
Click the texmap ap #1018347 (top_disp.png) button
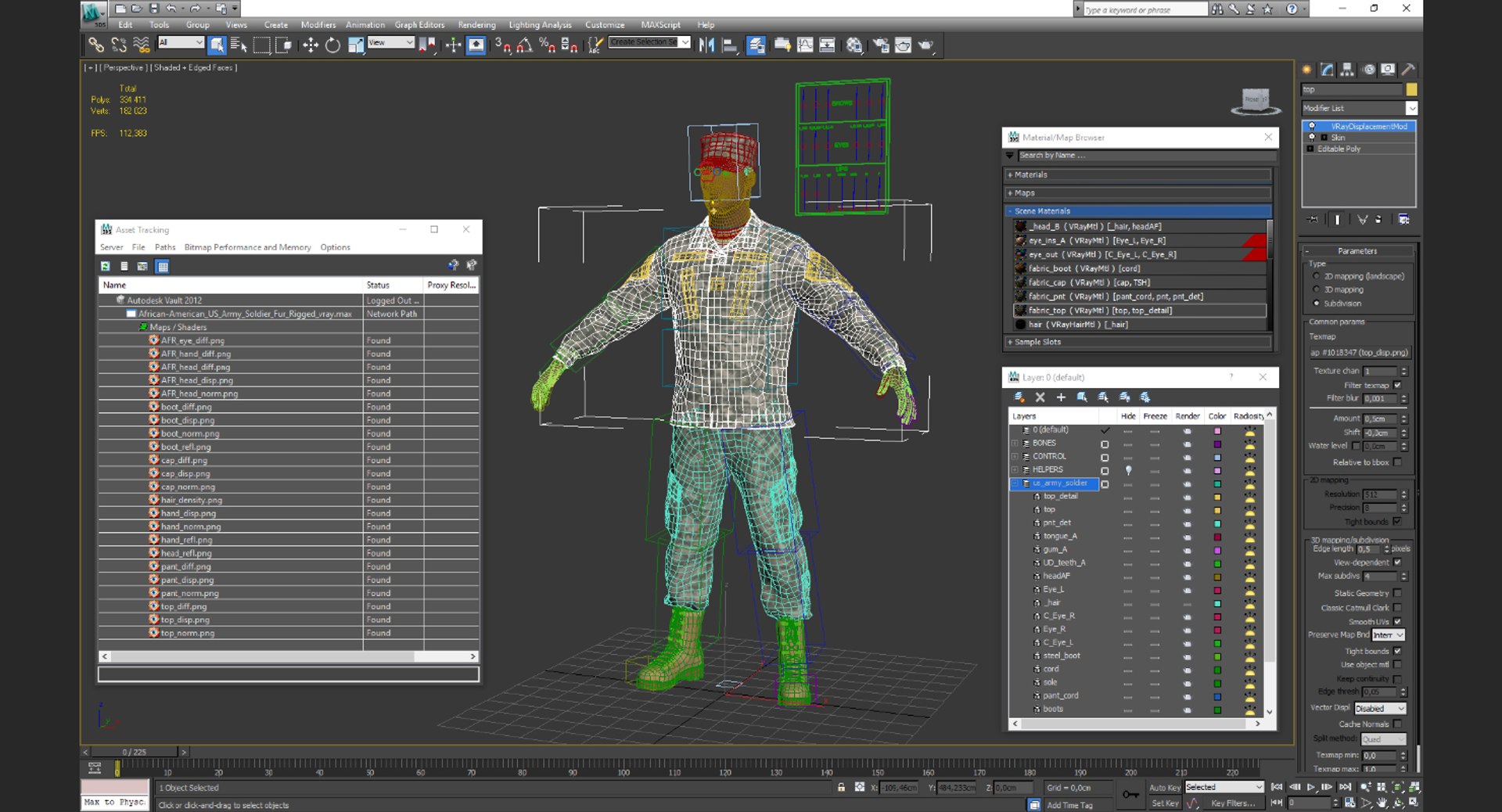click(x=1359, y=353)
